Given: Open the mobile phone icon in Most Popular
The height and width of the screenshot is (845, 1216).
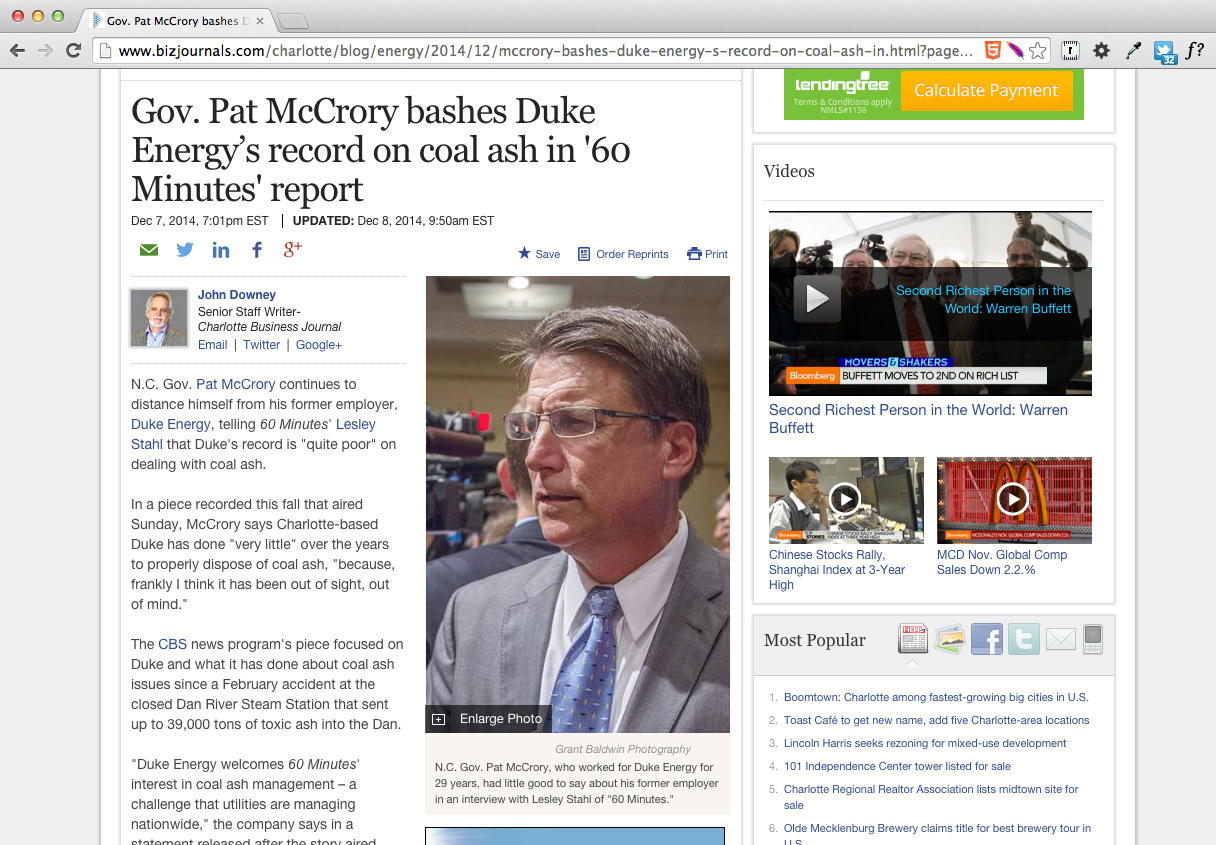Looking at the screenshot, I should tap(1092, 638).
